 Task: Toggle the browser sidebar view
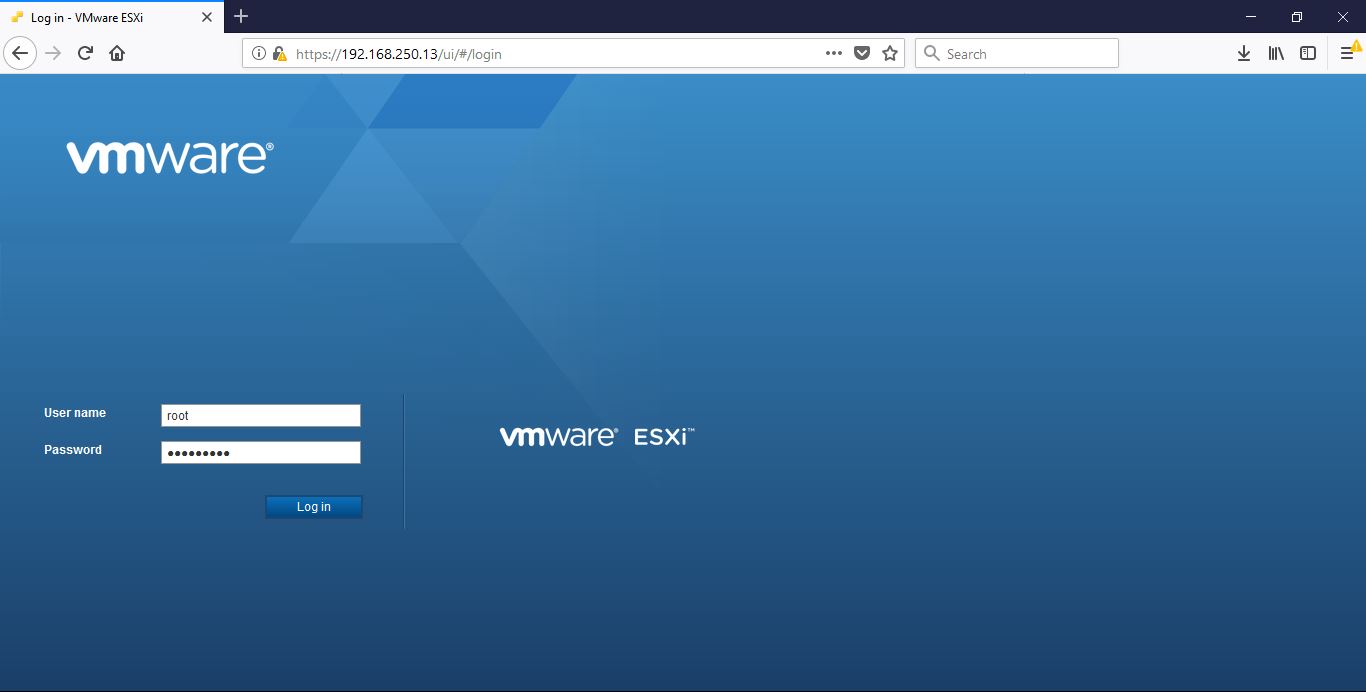click(x=1308, y=54)
